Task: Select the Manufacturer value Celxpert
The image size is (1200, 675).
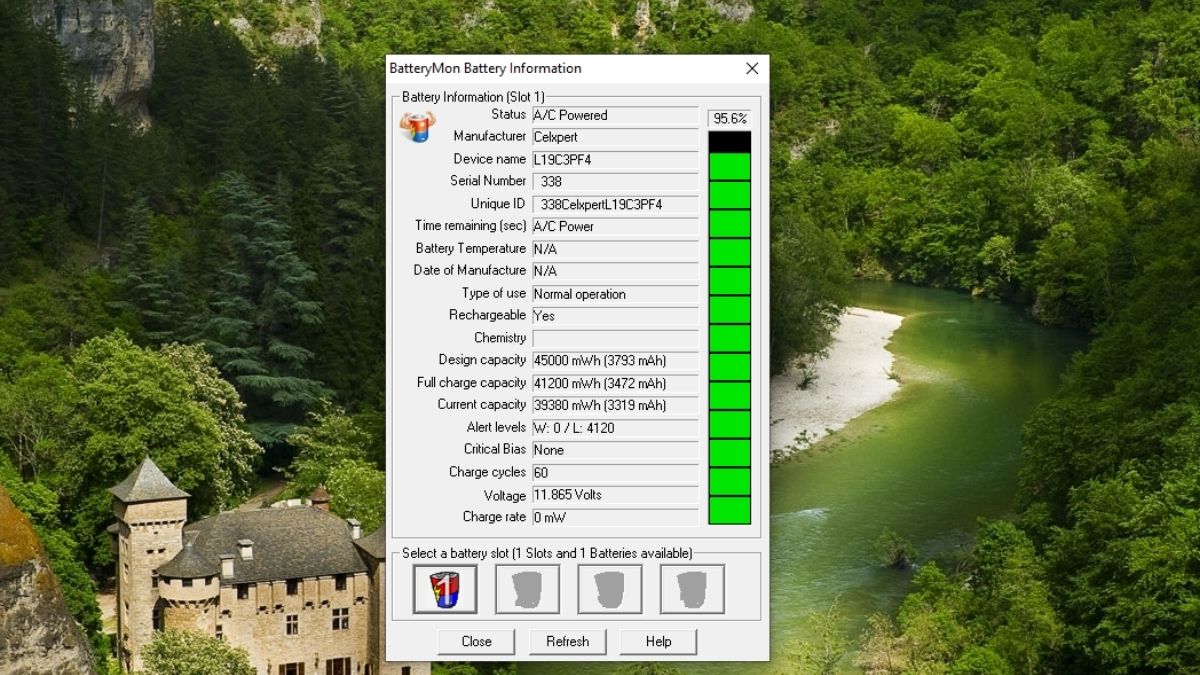Action: [615, 137]
